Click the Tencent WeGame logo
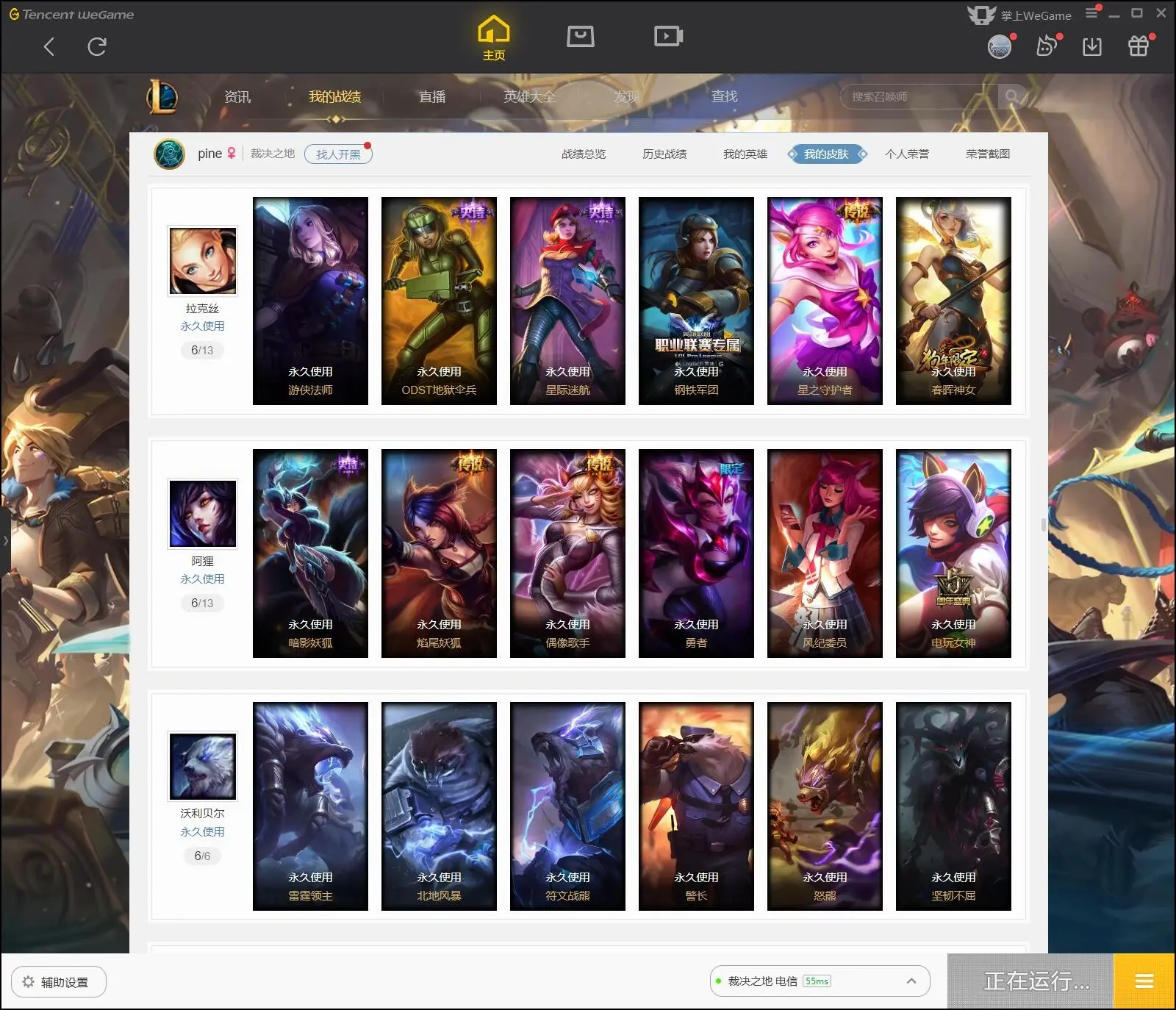 [71, 14]
